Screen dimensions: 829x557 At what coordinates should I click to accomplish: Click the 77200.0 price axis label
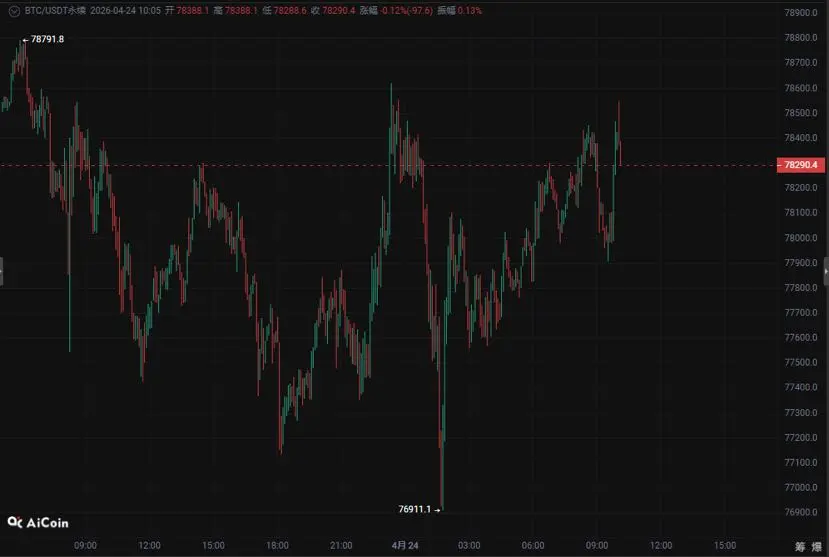[x=800, y=438]
